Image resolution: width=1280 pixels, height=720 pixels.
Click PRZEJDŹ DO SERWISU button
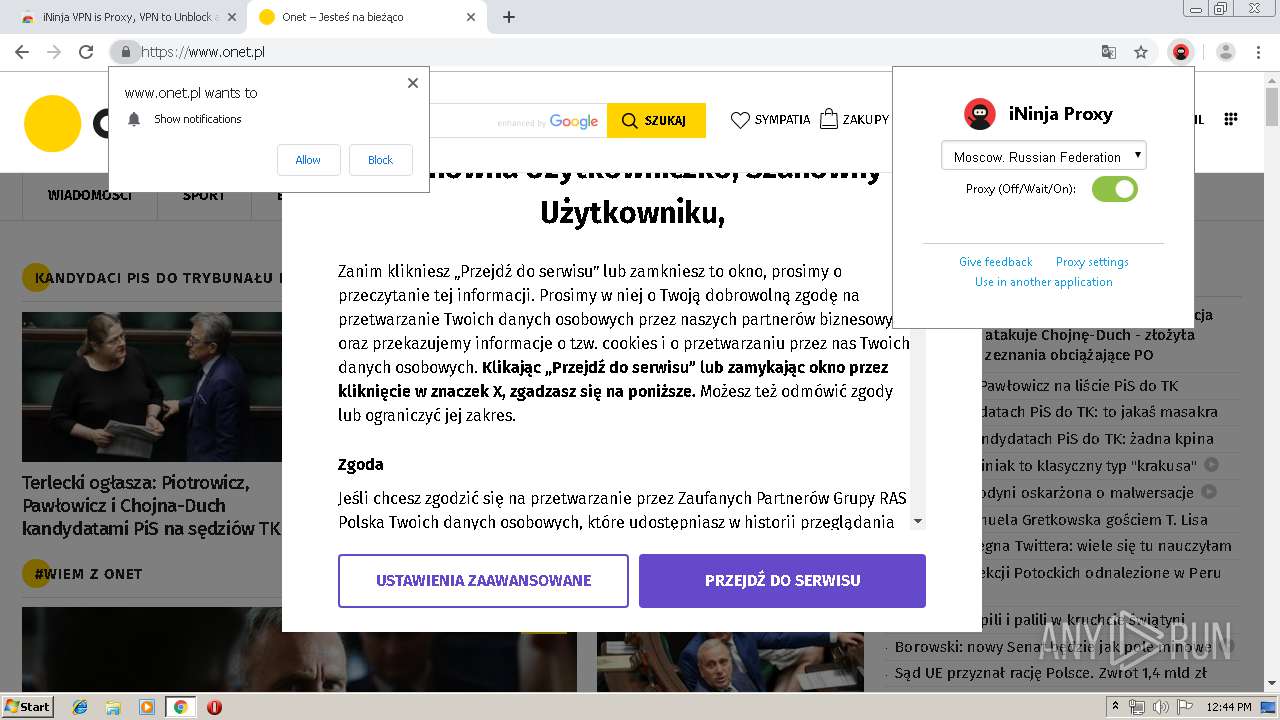[x=782, y=581]
